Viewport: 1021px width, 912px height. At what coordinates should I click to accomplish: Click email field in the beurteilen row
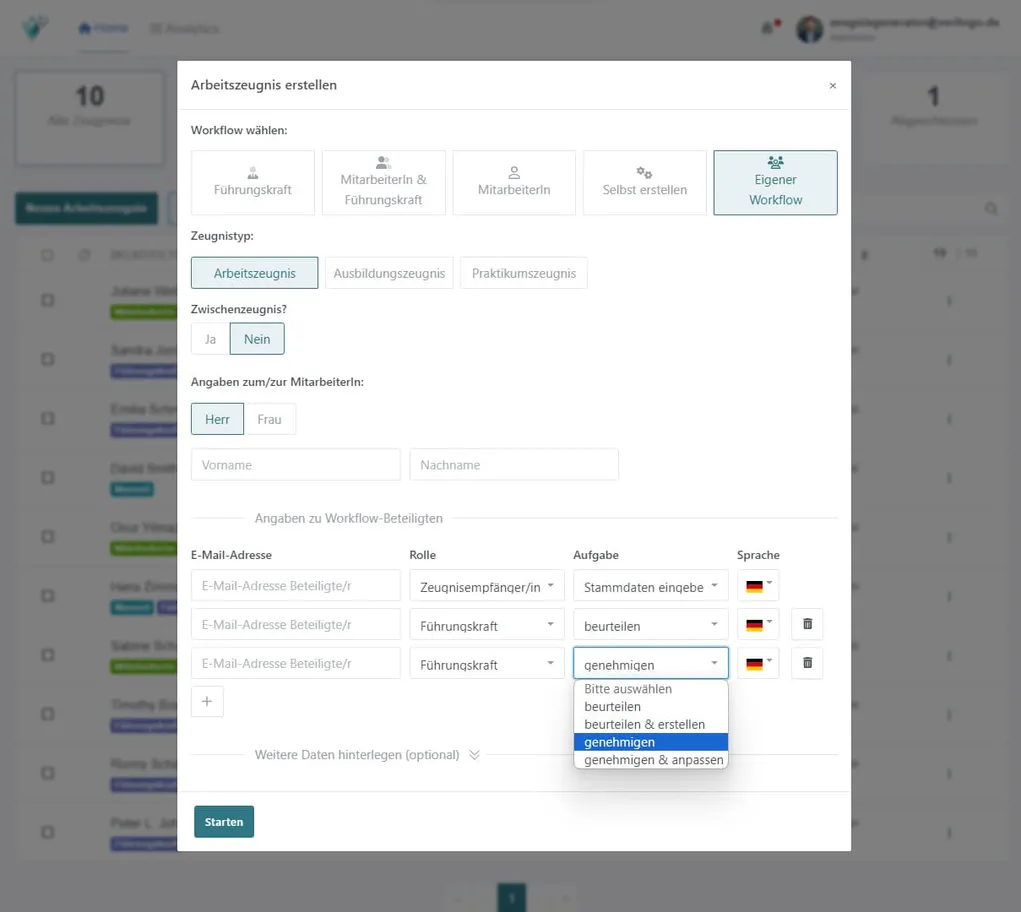click(x=296, y=624)
